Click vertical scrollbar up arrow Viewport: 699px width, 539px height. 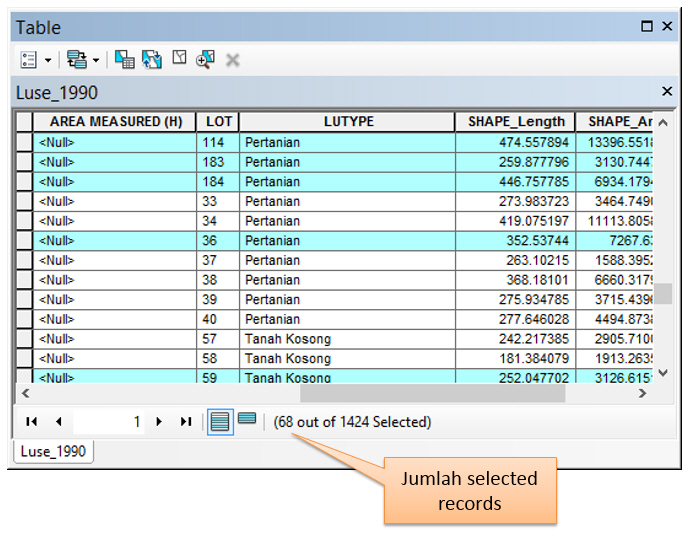[x=663, y=123]
